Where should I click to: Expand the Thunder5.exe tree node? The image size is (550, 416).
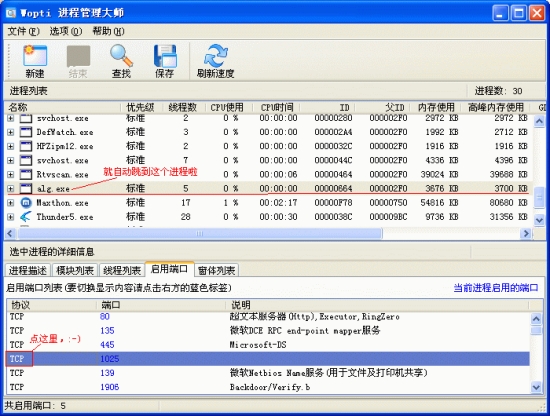pos(11,217)
